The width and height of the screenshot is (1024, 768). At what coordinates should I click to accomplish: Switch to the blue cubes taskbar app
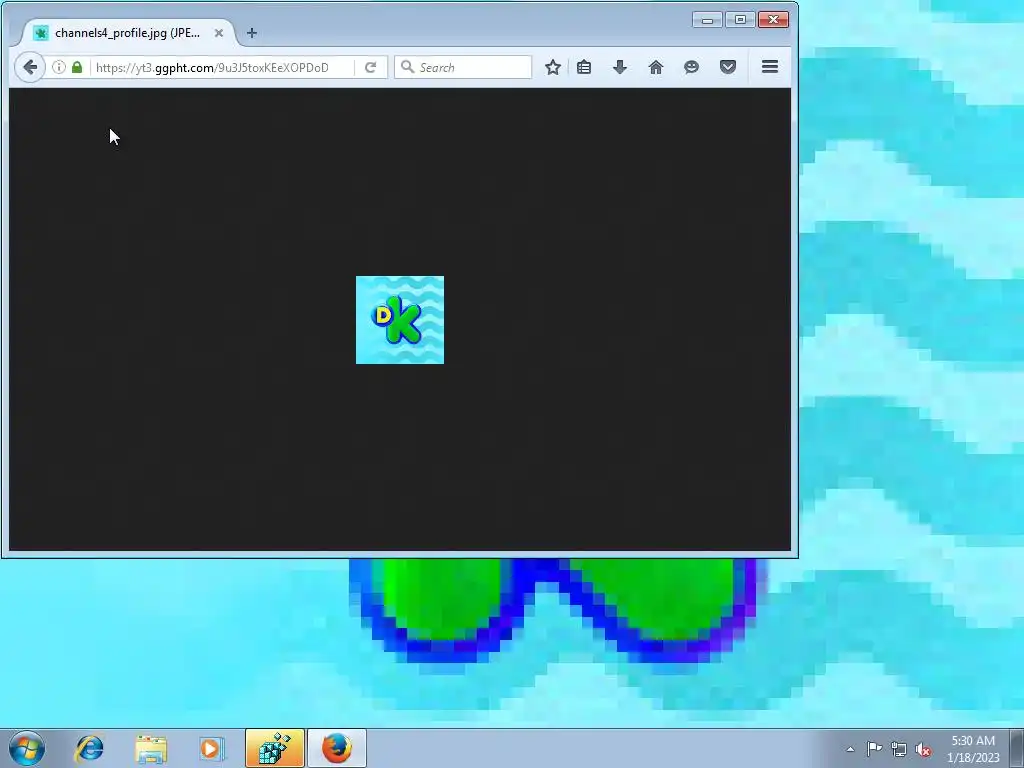click(x=275, y=748)
